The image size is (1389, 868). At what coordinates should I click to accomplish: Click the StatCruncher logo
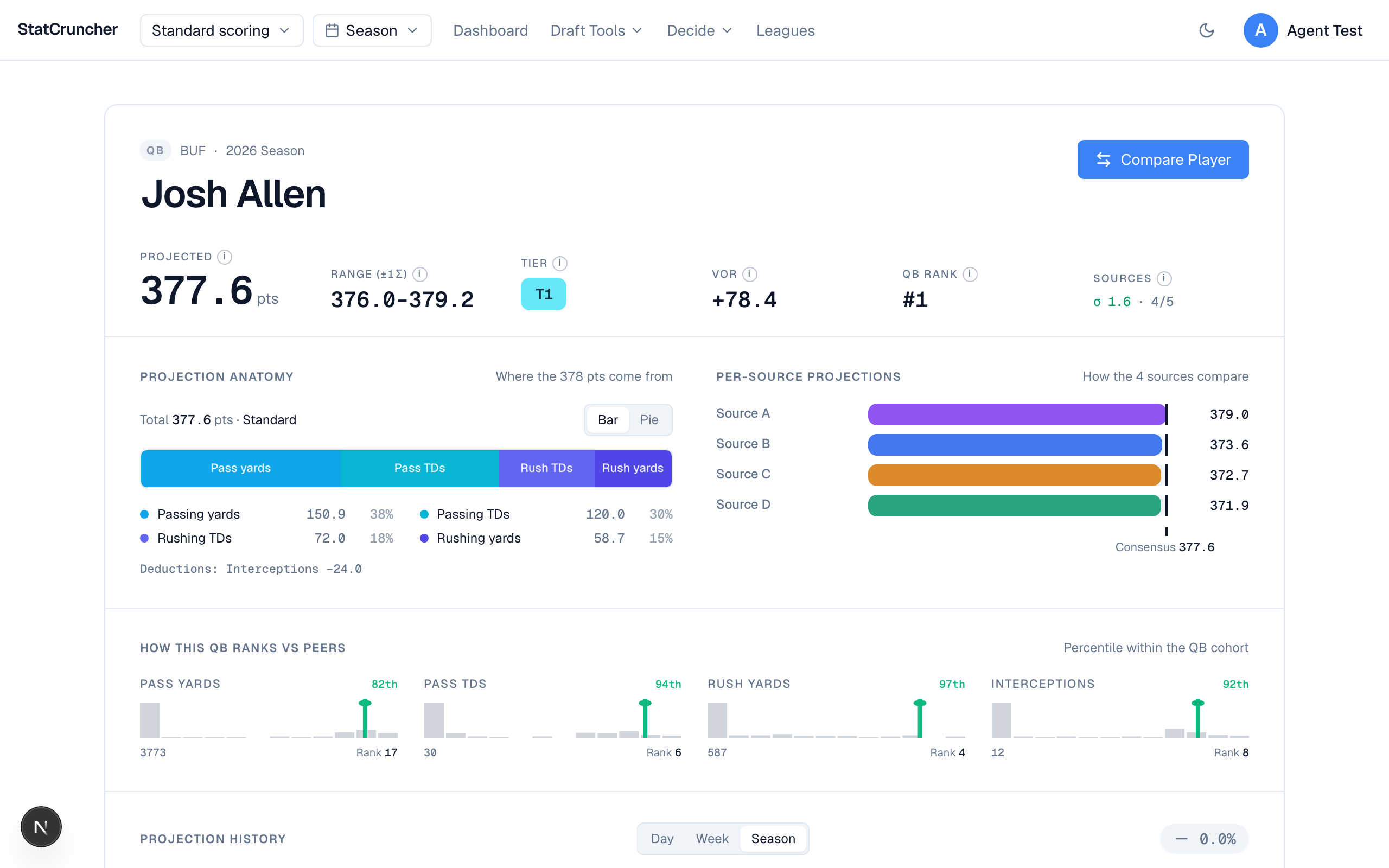point(68,29)
